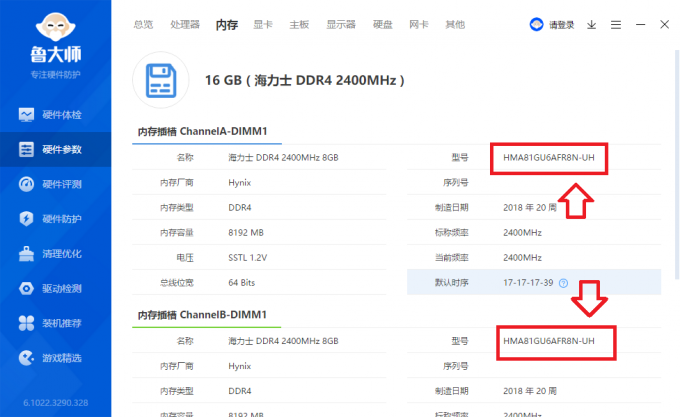Select 硬件参数 in the sidebar

[x=56, y=150]
